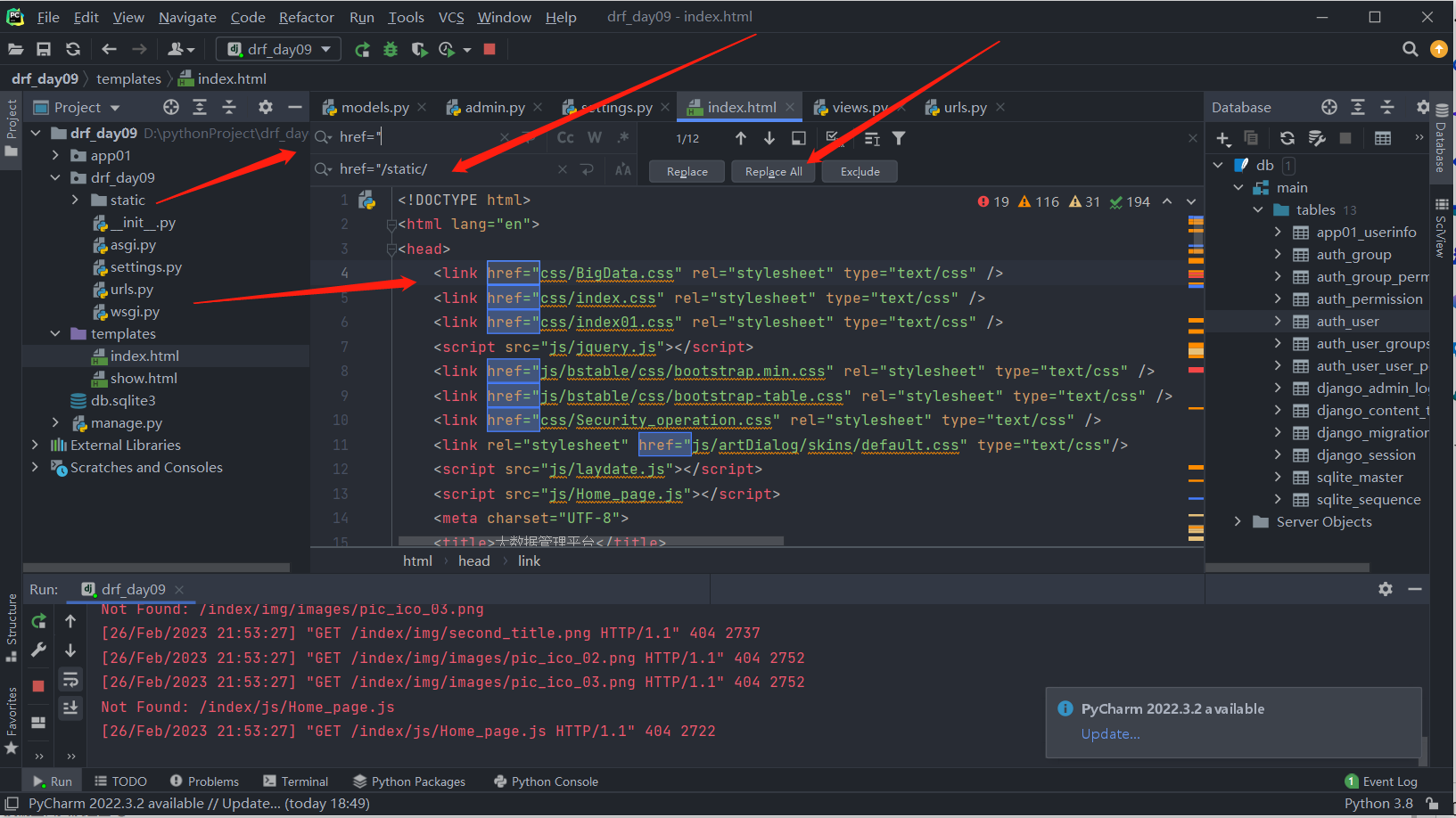Toggle scroll to end in Run console

70,708
